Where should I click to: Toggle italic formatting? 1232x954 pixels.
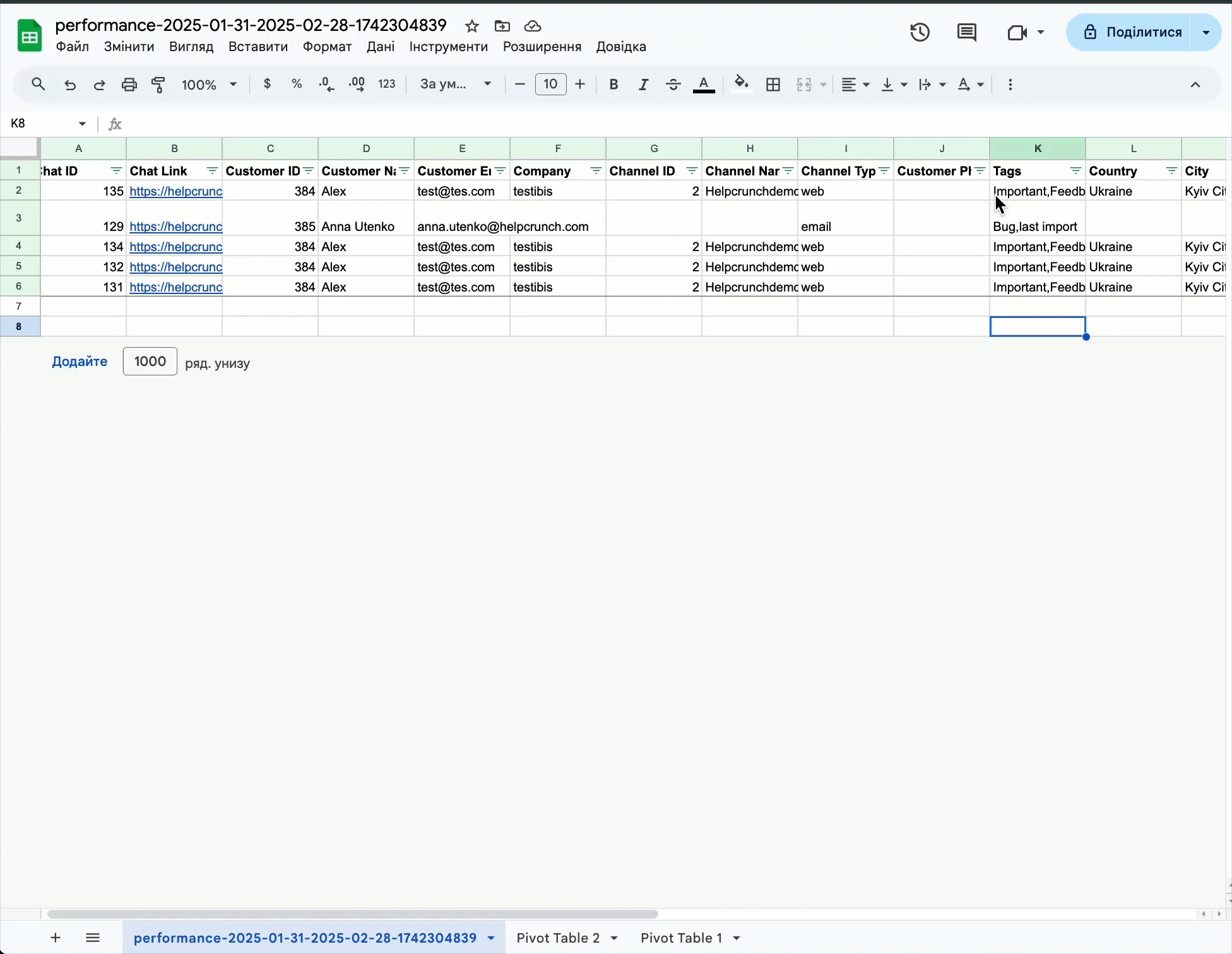pos(643,85)
